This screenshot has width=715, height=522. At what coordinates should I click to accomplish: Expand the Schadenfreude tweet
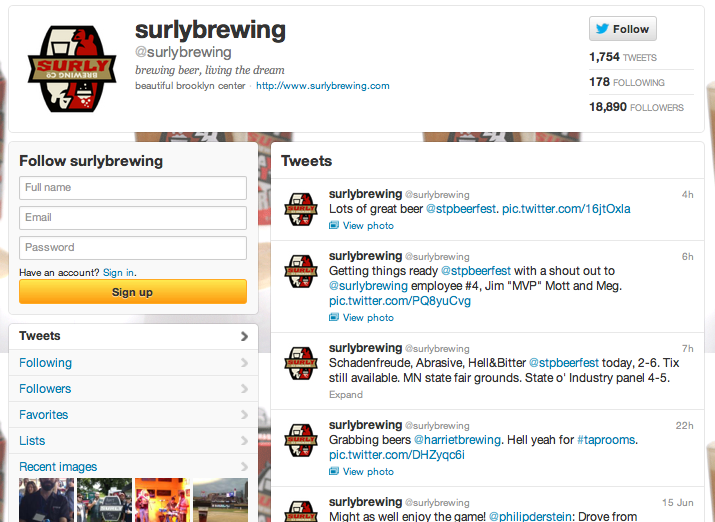pos(346,395)
